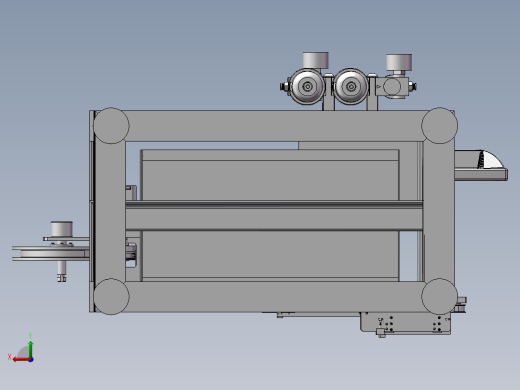Select the lower inner panel below the crossbar

pyautogui.click(x=270, y=255)
